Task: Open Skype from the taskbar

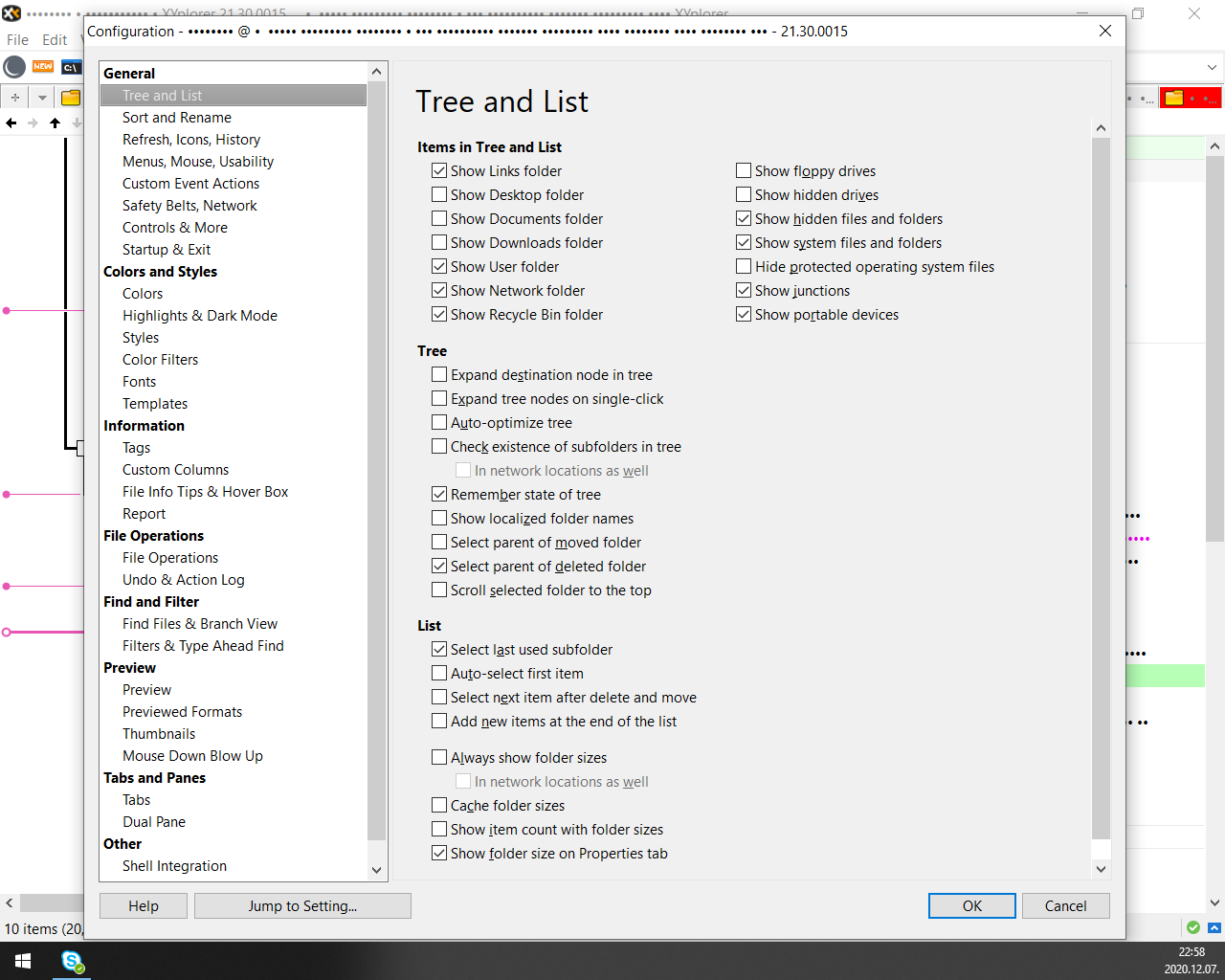Action: click(72, 961)
